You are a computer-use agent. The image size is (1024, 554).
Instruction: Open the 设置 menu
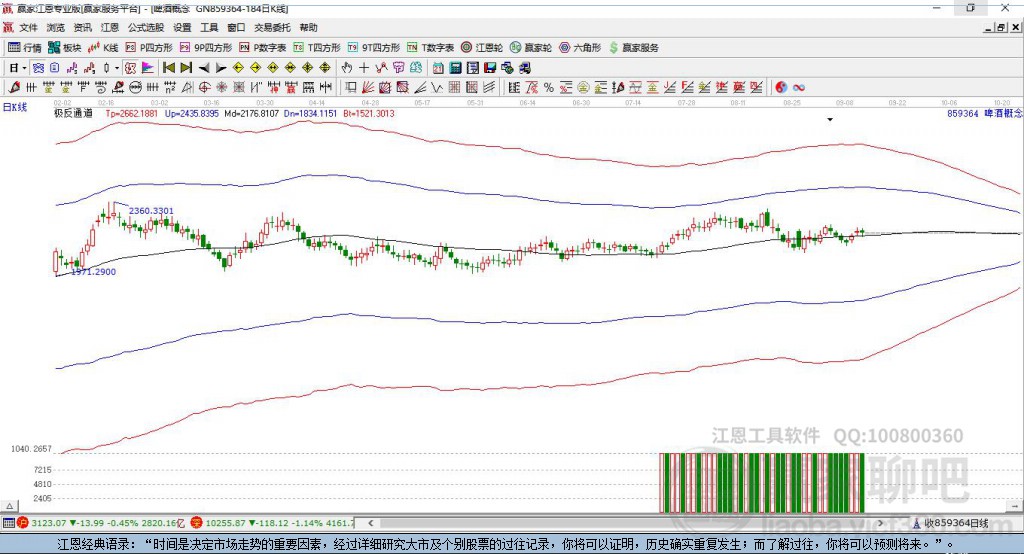click(182, 27)
